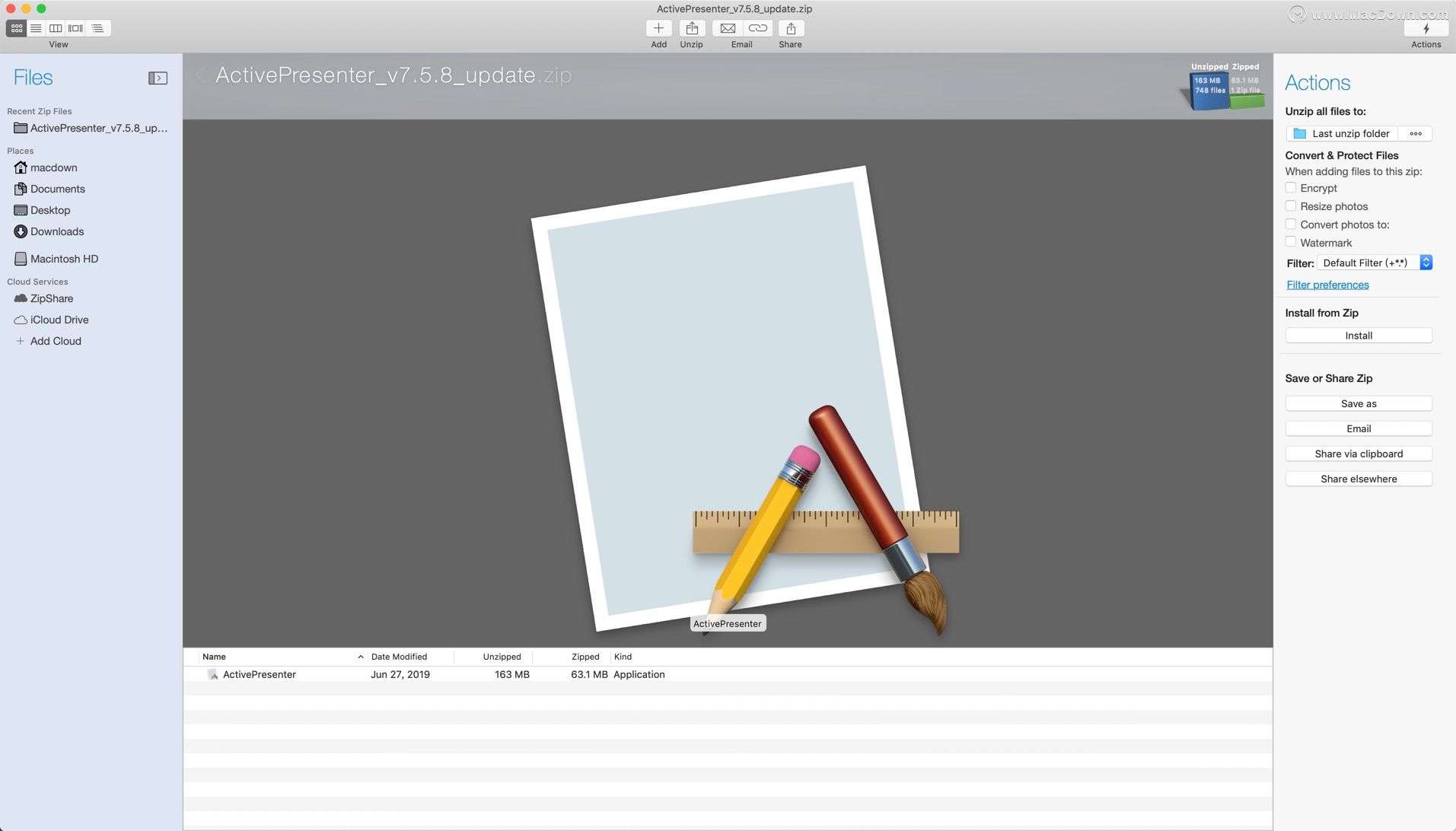This screenshot has width=1456, height=831.
Task: Open the Last unzip folder selector
Action: [x=1342, y=133]
